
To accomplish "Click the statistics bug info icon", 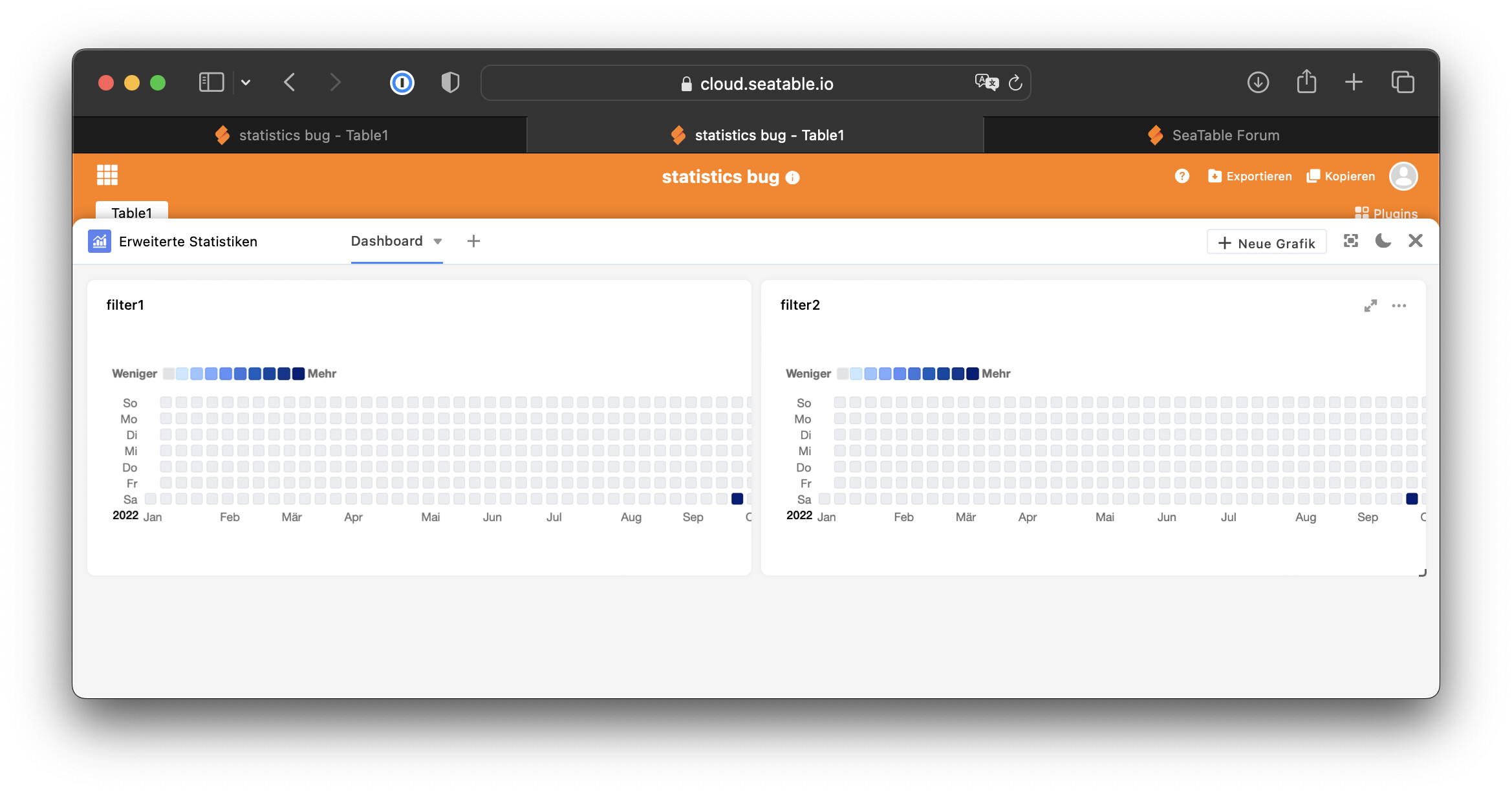I will [792, 178].
